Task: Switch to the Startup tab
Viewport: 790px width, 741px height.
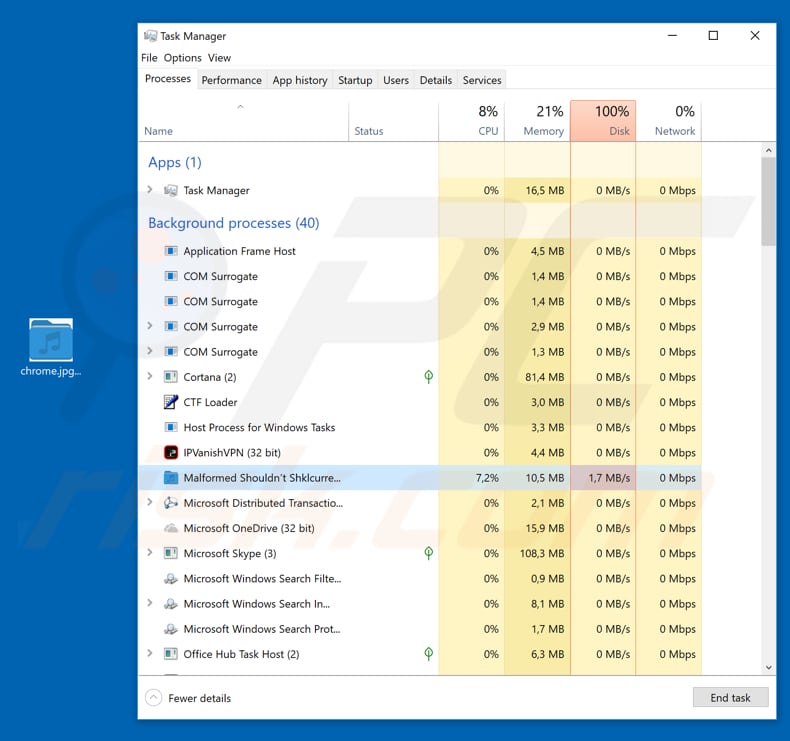Action: click(x=355, y=80)
